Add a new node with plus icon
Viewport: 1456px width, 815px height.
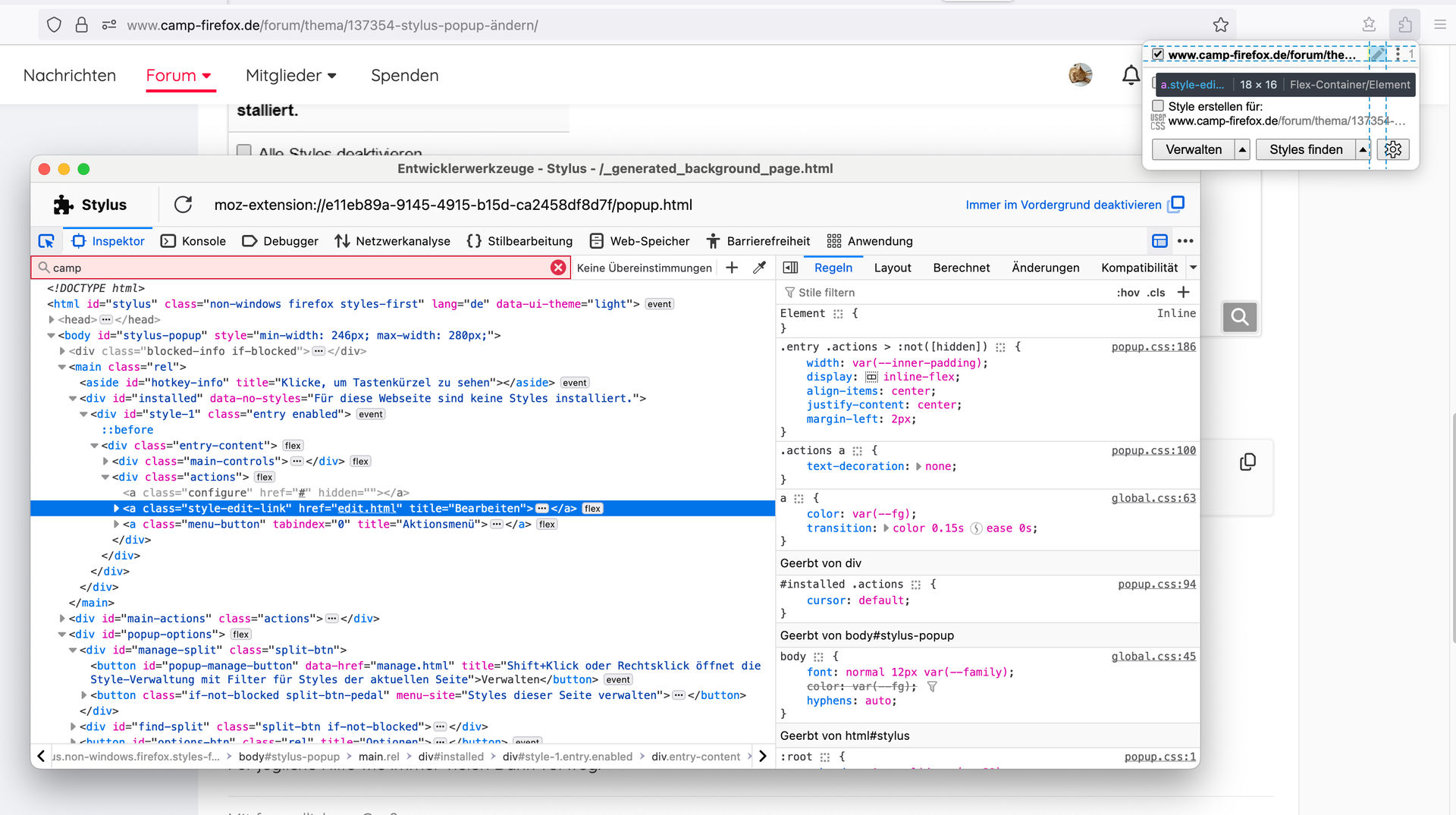click(x=732, y=268)
